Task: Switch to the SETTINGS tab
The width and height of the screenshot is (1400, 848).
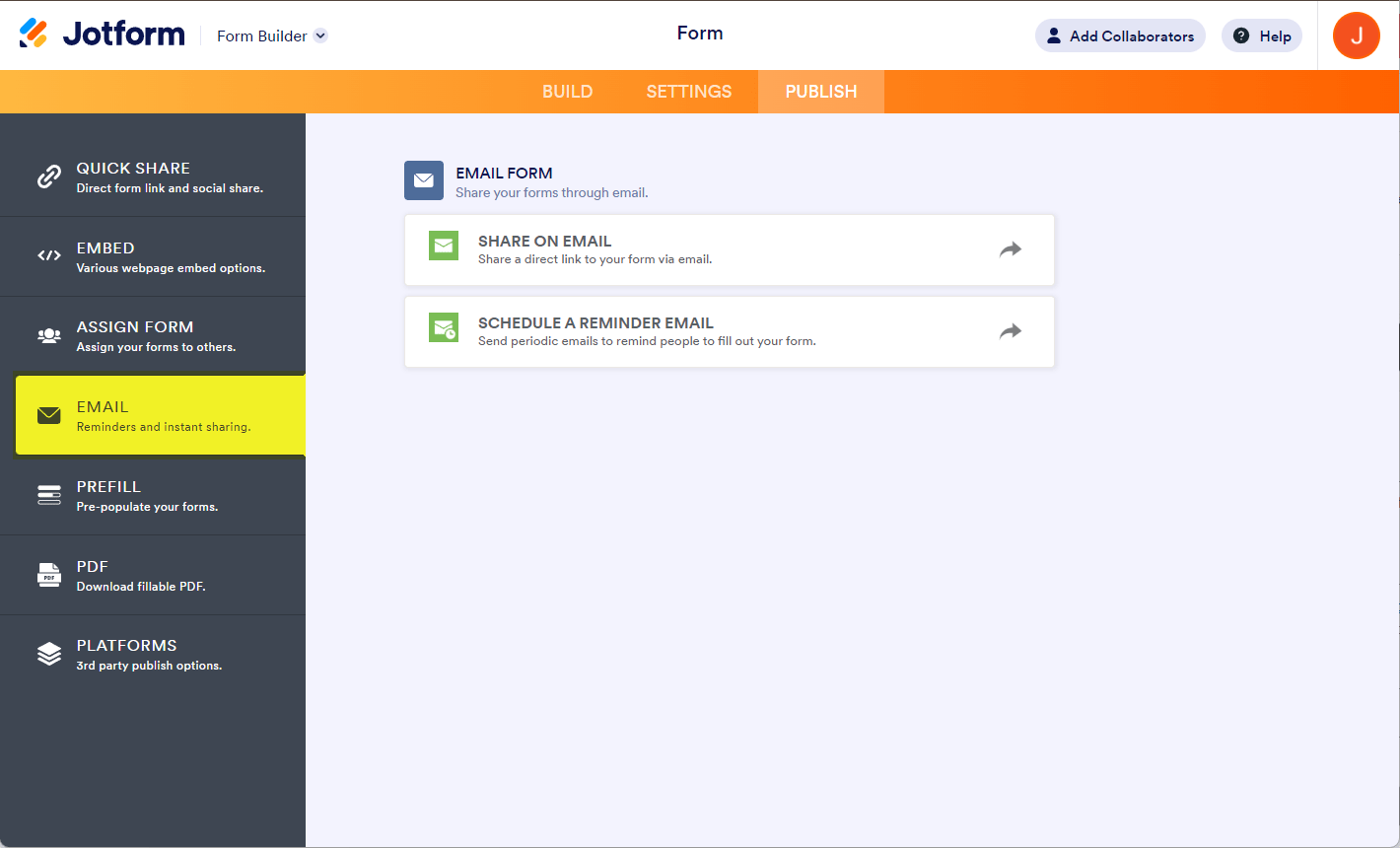Action: point(689,92)
